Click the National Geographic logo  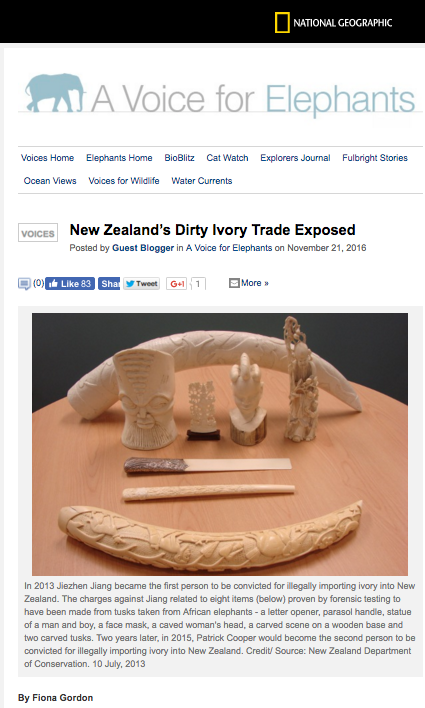click(x=333, y=23)
